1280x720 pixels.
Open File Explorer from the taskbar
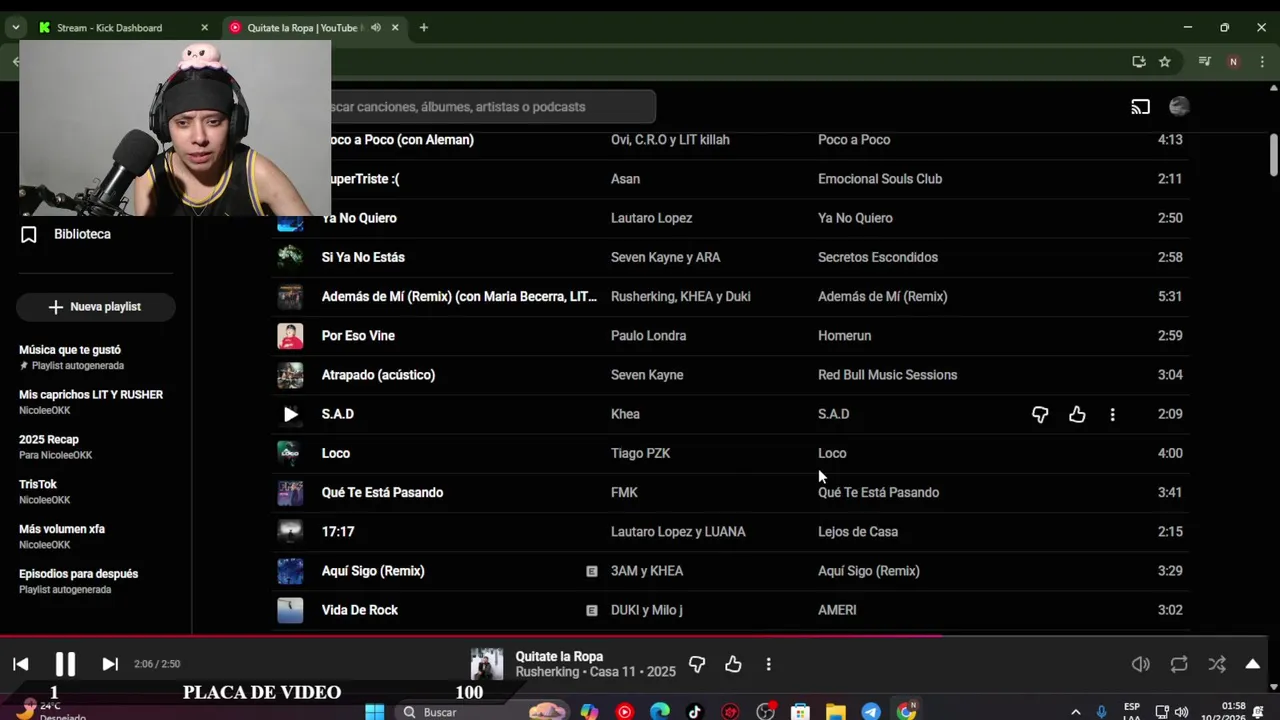835,712
